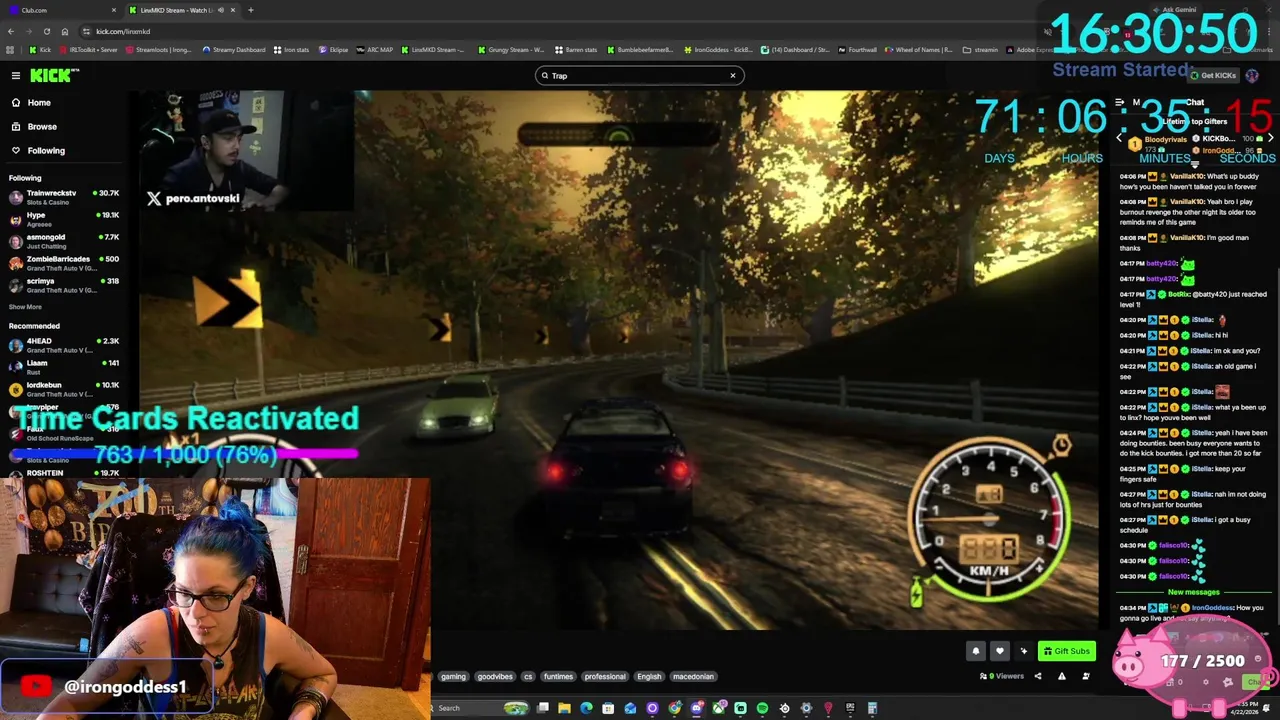Open the IRLToolkit Server bookmark
This screenshot has width=1280, height=720.
(89, 50)
